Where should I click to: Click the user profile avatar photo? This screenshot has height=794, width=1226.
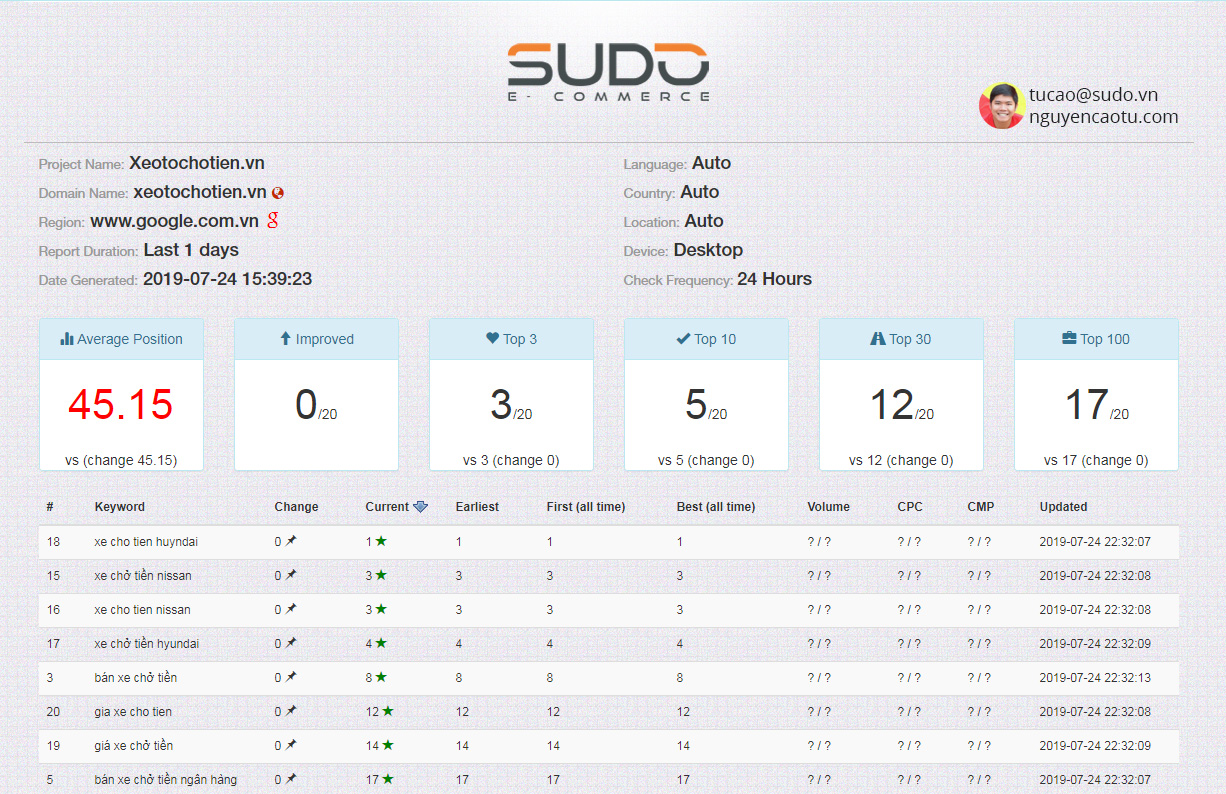click(1001, 106)
